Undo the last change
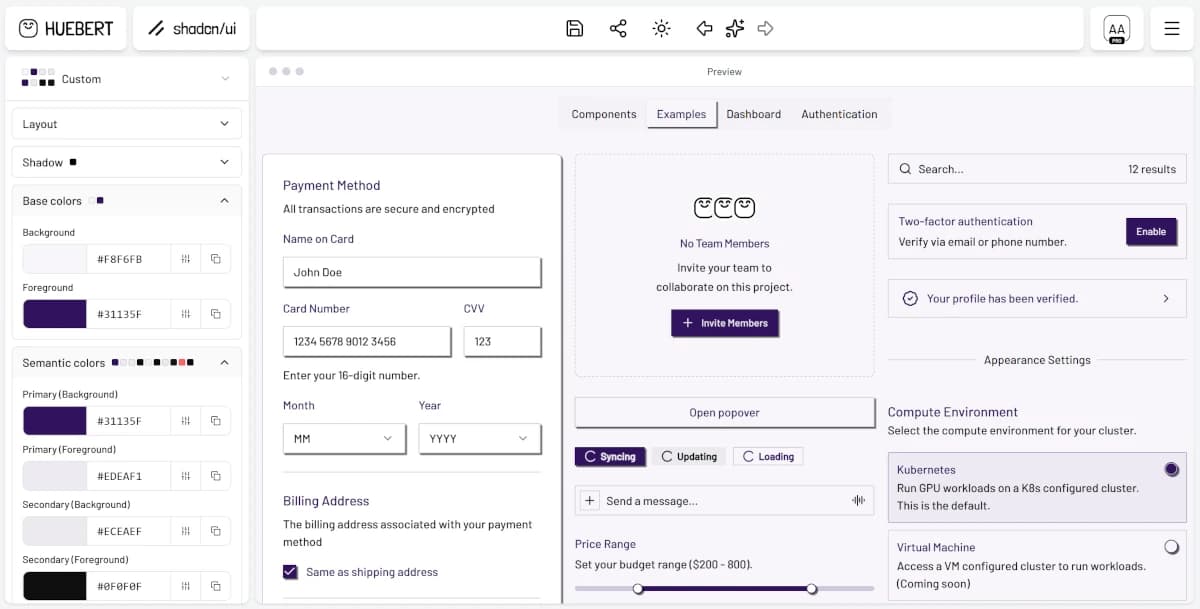Image resolution: width=1200 pixels, height=609 pixels. point(704,28)
